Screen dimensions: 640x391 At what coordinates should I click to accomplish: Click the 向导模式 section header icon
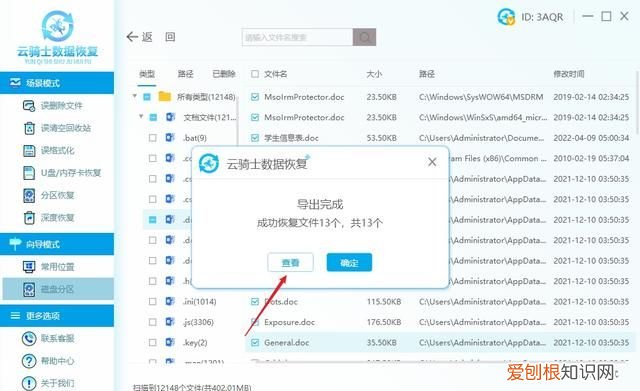[15, 244]
